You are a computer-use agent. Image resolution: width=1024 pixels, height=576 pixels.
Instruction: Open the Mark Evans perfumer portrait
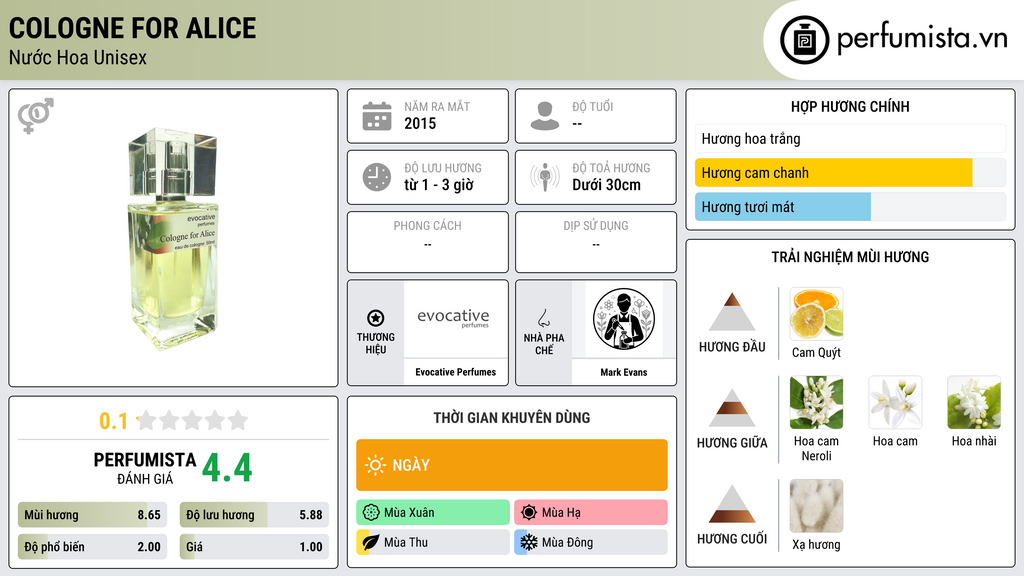pos(624,319)
